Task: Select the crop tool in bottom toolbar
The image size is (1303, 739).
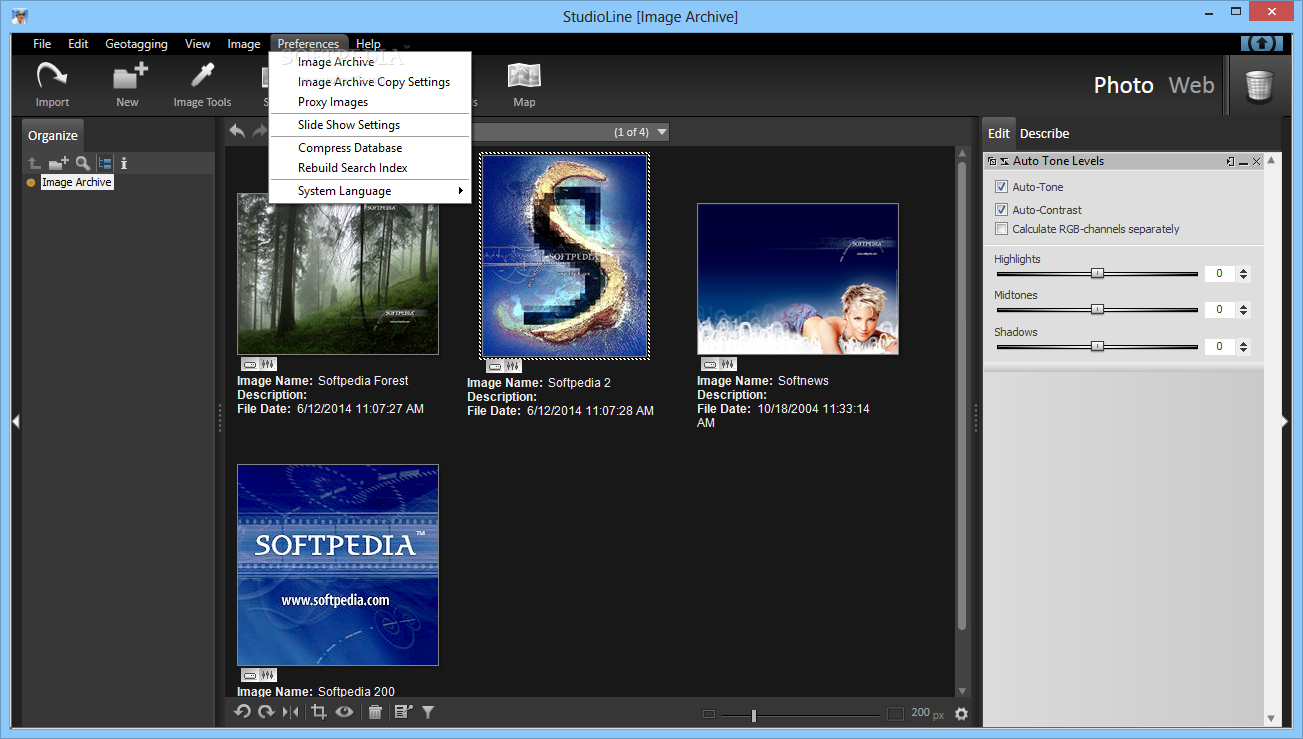Action: (x=320, y=712)
